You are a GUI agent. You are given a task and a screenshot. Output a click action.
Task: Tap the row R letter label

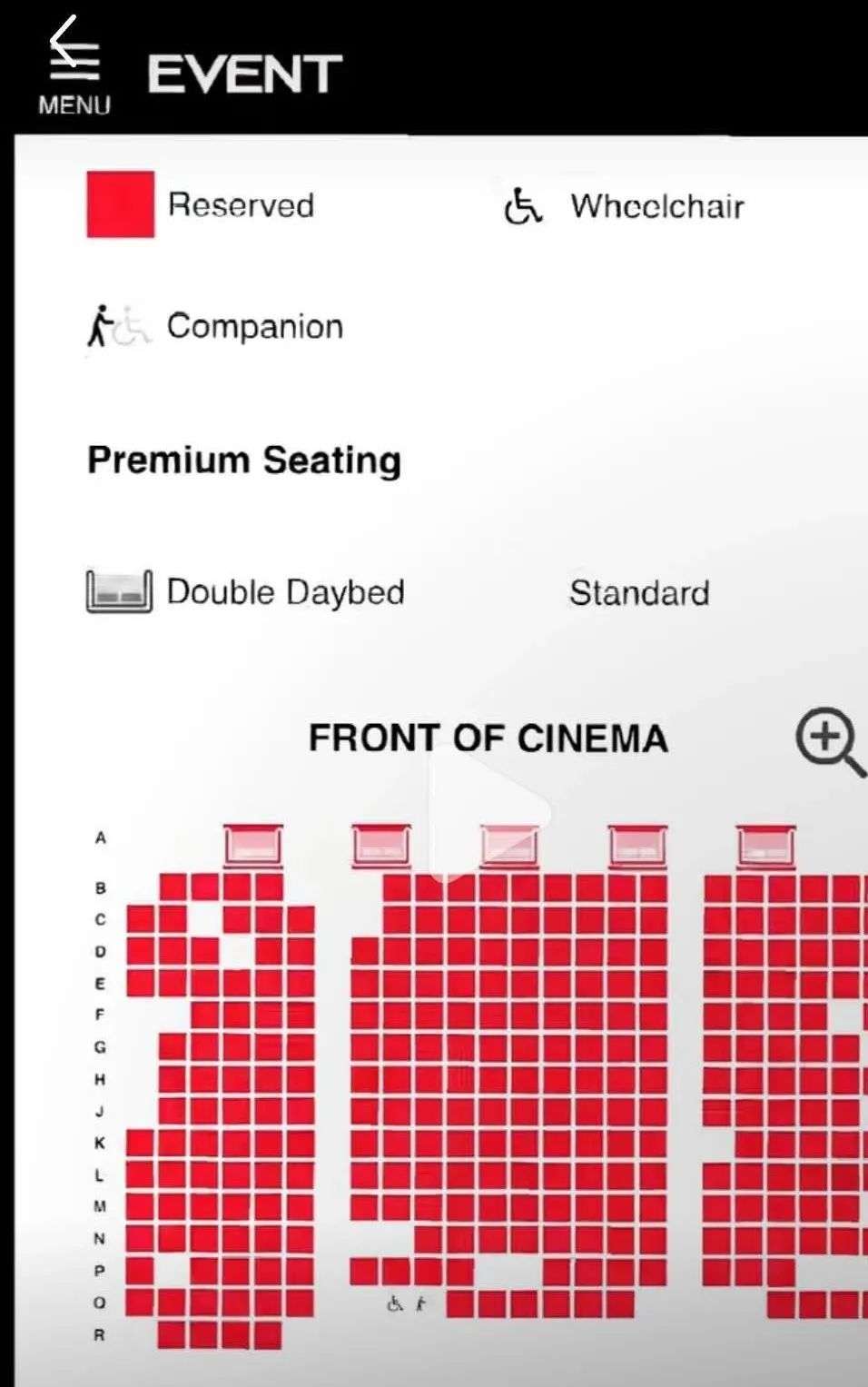point(100,1335)
